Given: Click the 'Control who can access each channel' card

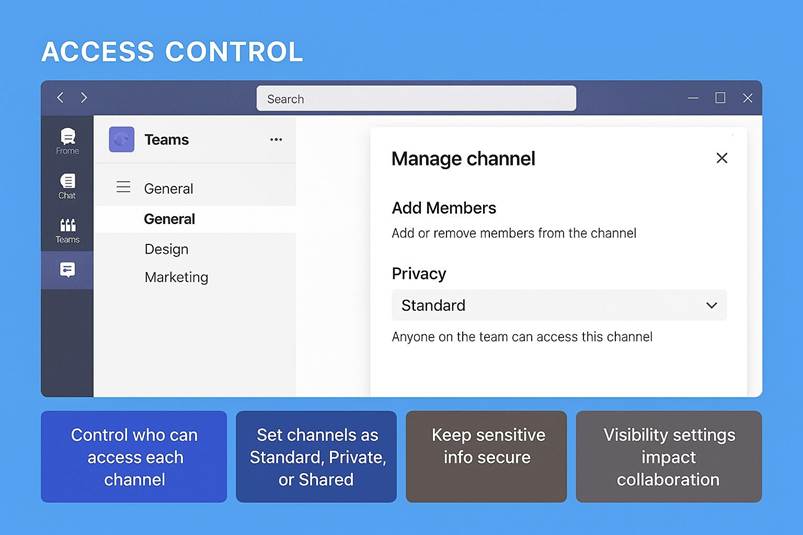Looking at the screenshot, I should tap(134, 457).
